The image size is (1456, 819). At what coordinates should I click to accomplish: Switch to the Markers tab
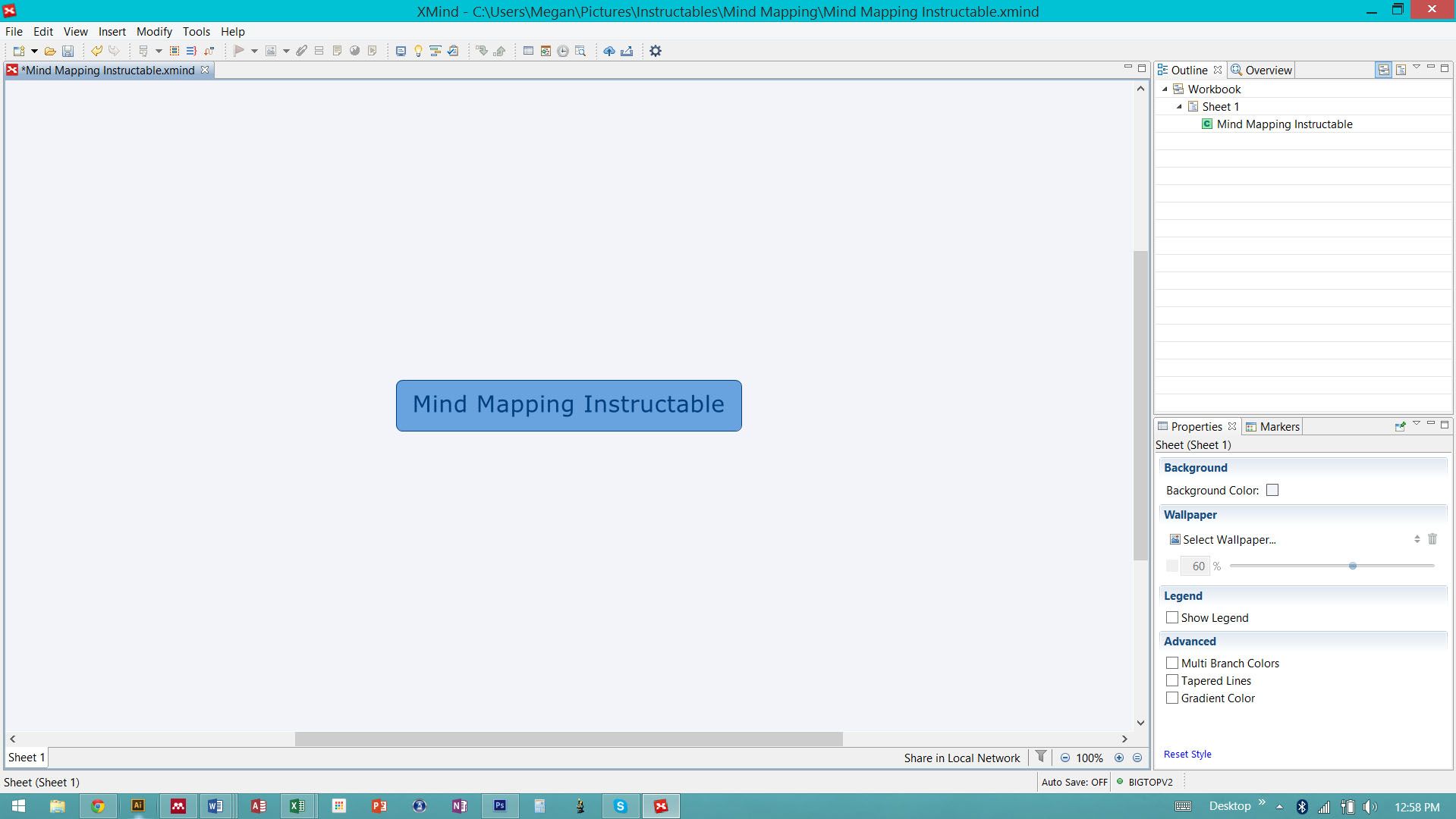coord(1279,426)
